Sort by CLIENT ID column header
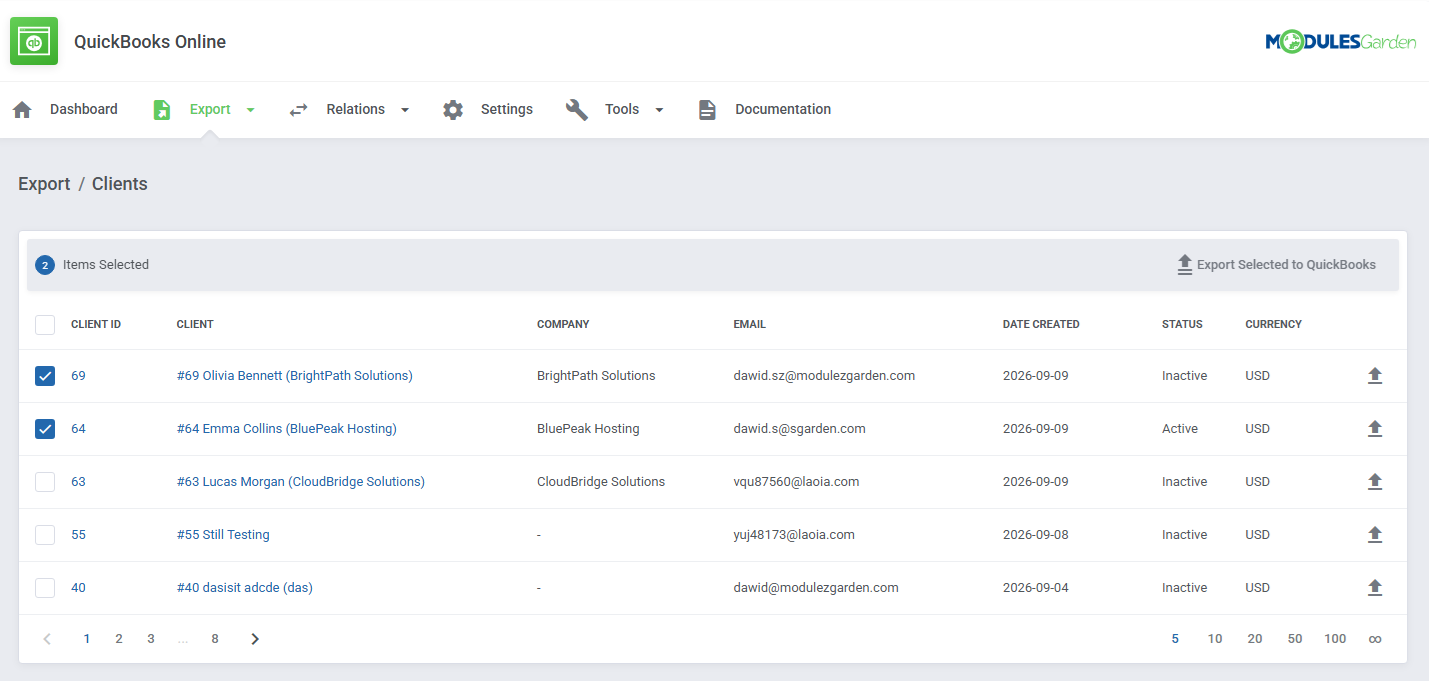 96,324
